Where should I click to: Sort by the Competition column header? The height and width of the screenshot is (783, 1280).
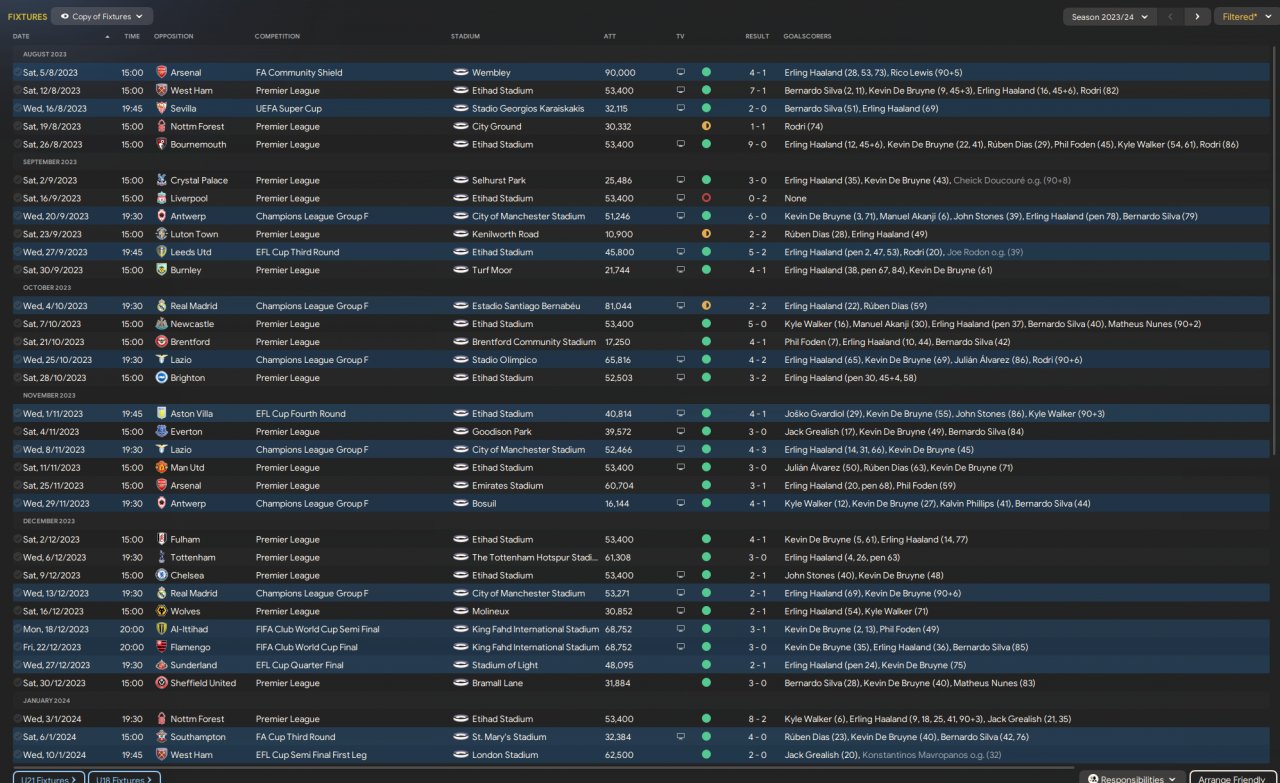coord(277,37)
